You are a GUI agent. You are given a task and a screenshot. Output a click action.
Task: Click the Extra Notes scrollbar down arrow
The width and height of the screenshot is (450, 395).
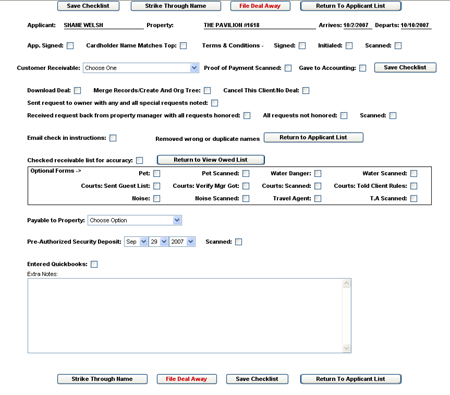coord(347,348)
